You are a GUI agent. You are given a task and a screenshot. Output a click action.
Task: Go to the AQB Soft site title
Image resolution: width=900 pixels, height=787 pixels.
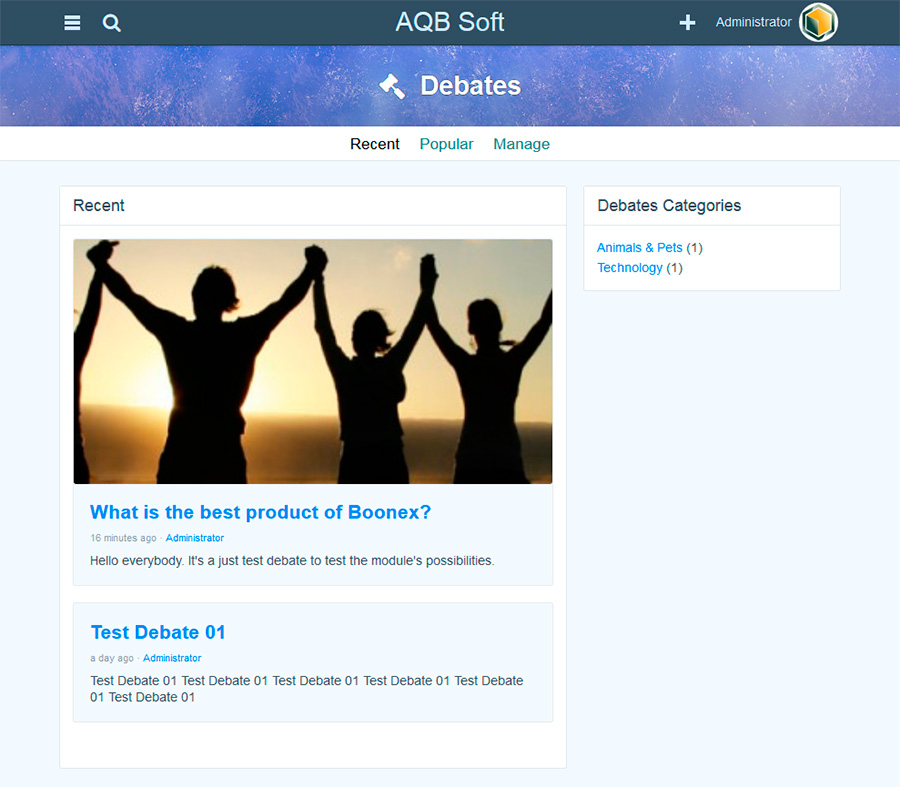point(450,22)
